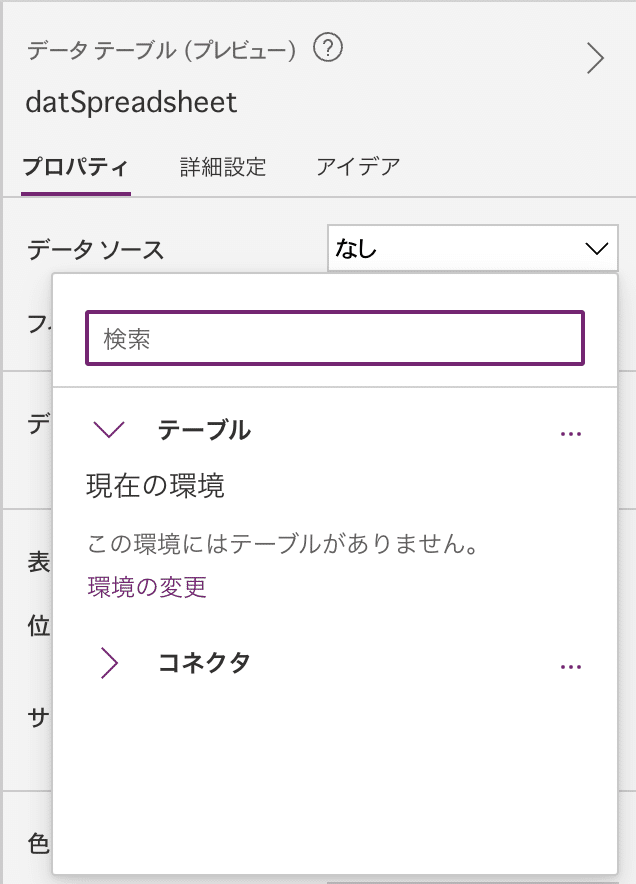Open more options for コネクタ section
Screen dimensions: 636x884
pyautogui.click(x=571, y=666)
